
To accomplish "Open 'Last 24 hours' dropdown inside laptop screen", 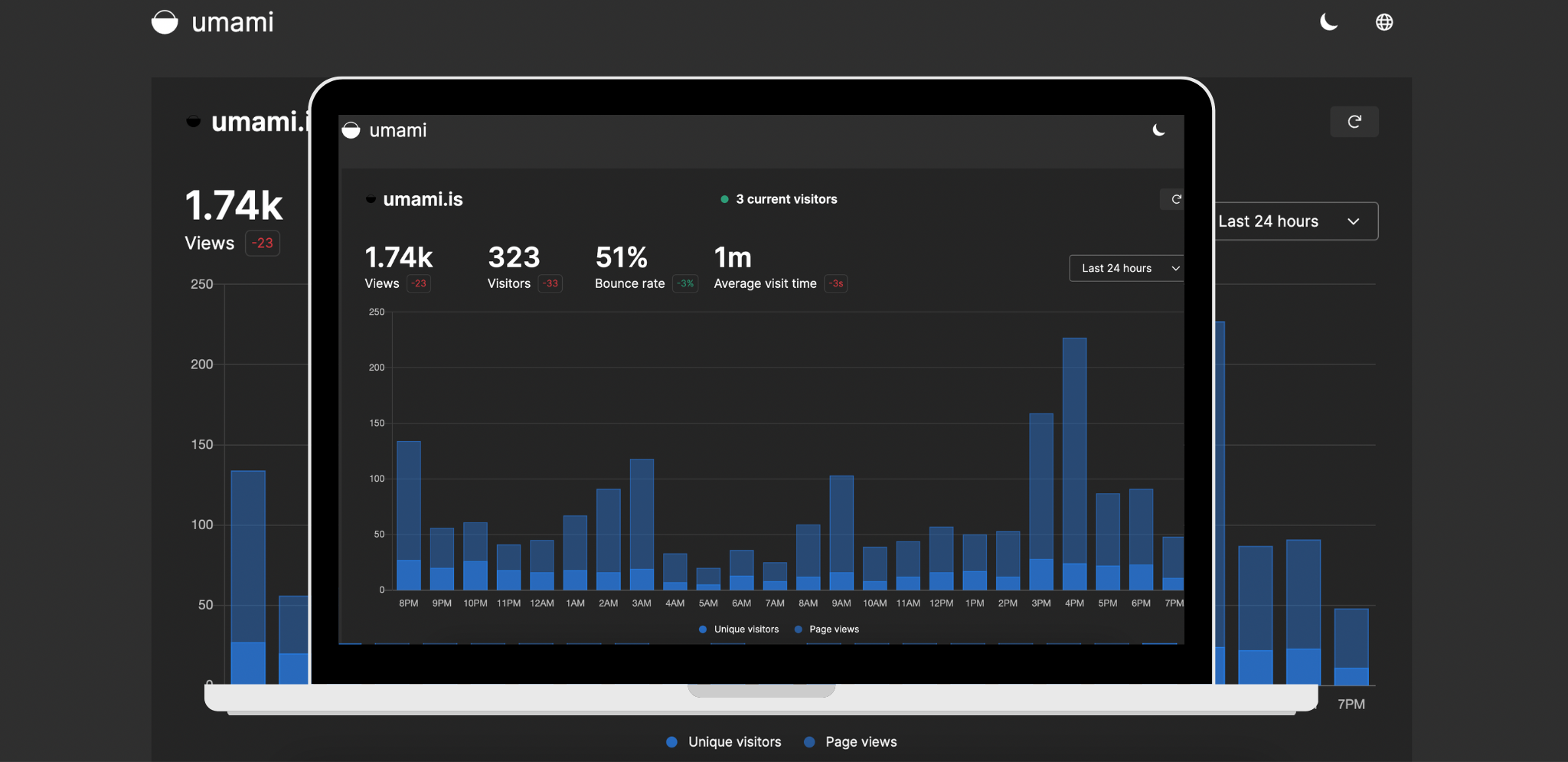I will 1126,268.
